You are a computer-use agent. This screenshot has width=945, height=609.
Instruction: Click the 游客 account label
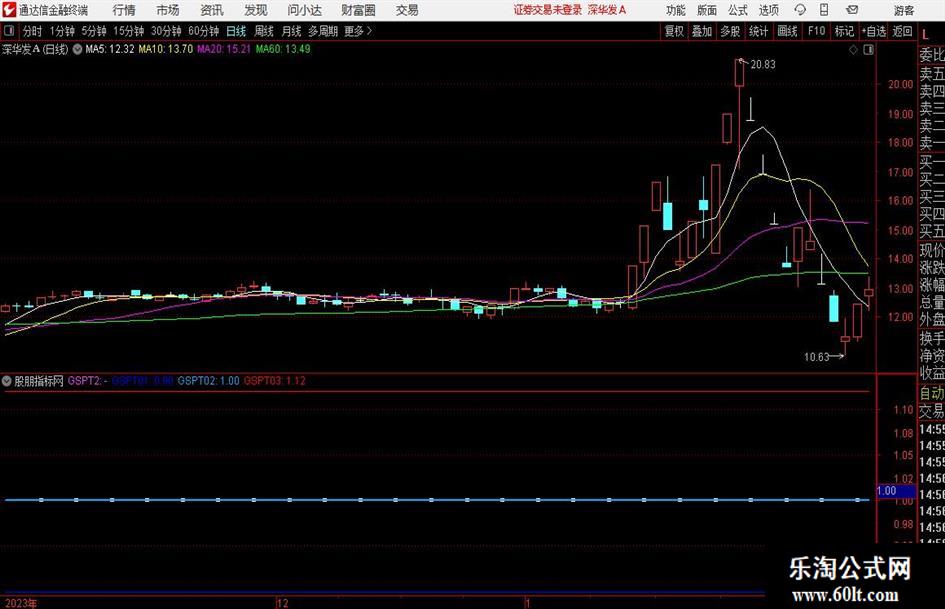904,10
